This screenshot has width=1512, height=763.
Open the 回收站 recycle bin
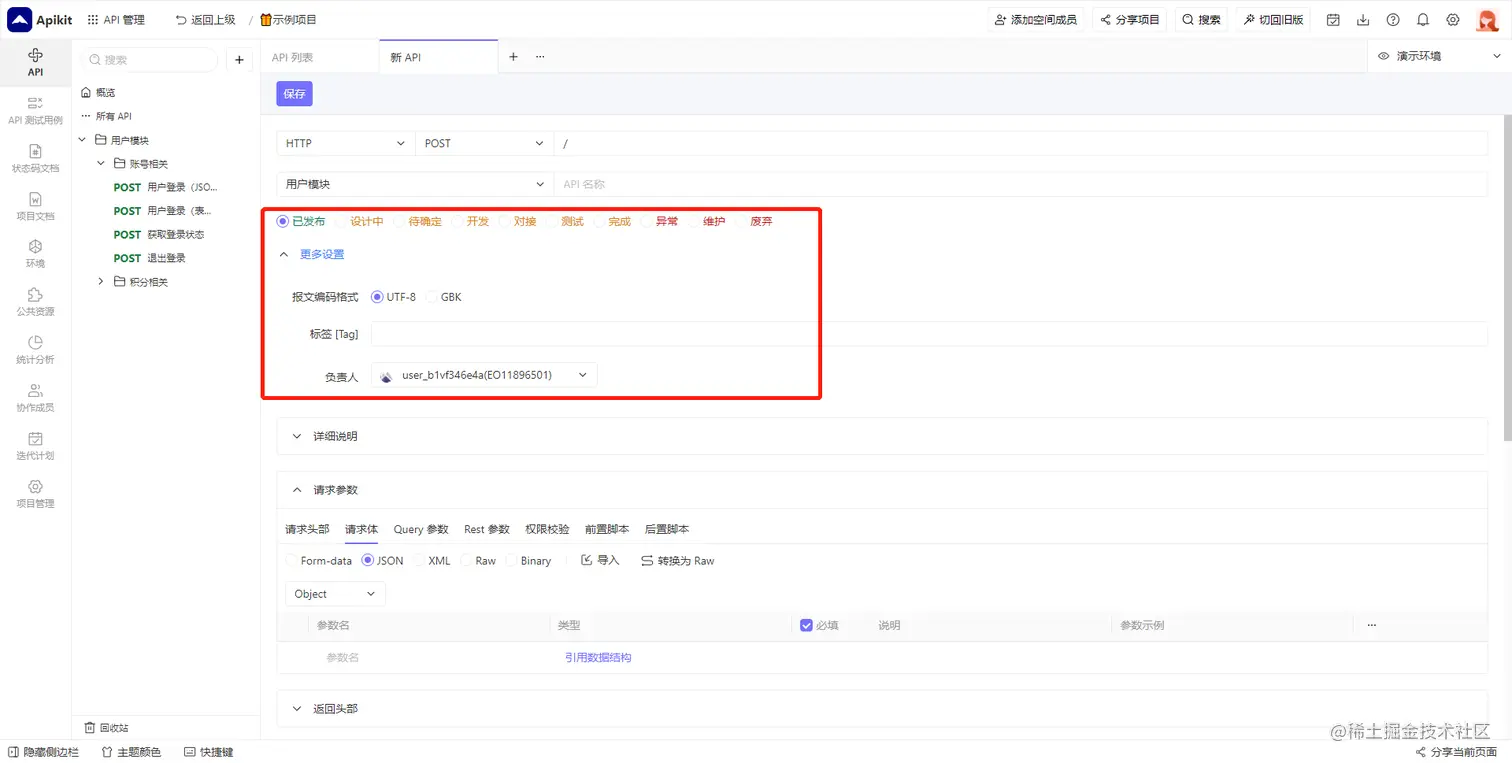(107, 728)
